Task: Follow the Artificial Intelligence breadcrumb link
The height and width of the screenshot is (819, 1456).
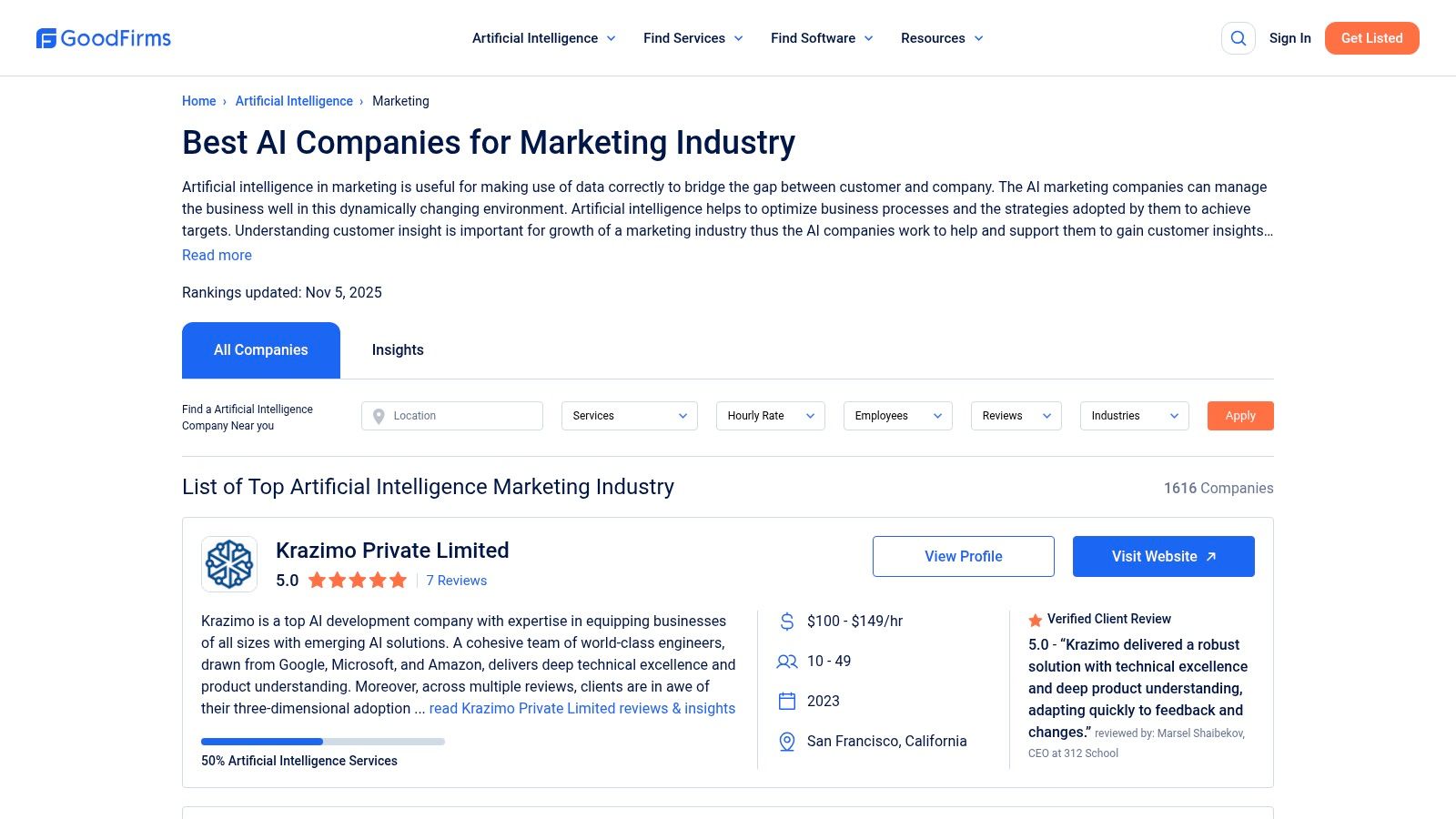Action: (294, 101)
